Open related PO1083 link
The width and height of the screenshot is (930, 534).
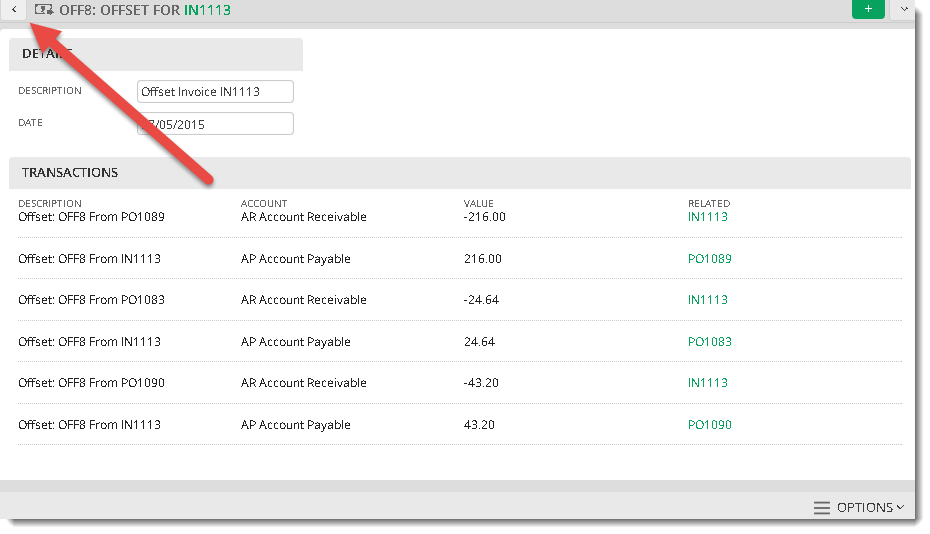(709, 342)
